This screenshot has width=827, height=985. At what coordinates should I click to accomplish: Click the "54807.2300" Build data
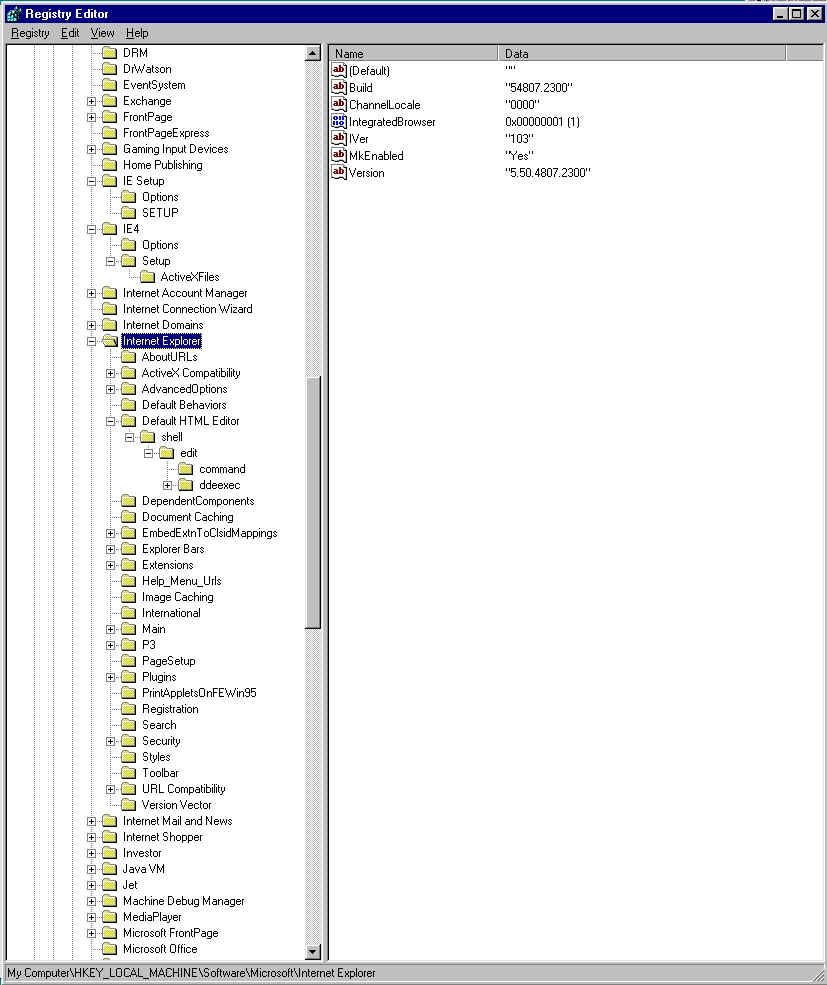pos(539,88)
